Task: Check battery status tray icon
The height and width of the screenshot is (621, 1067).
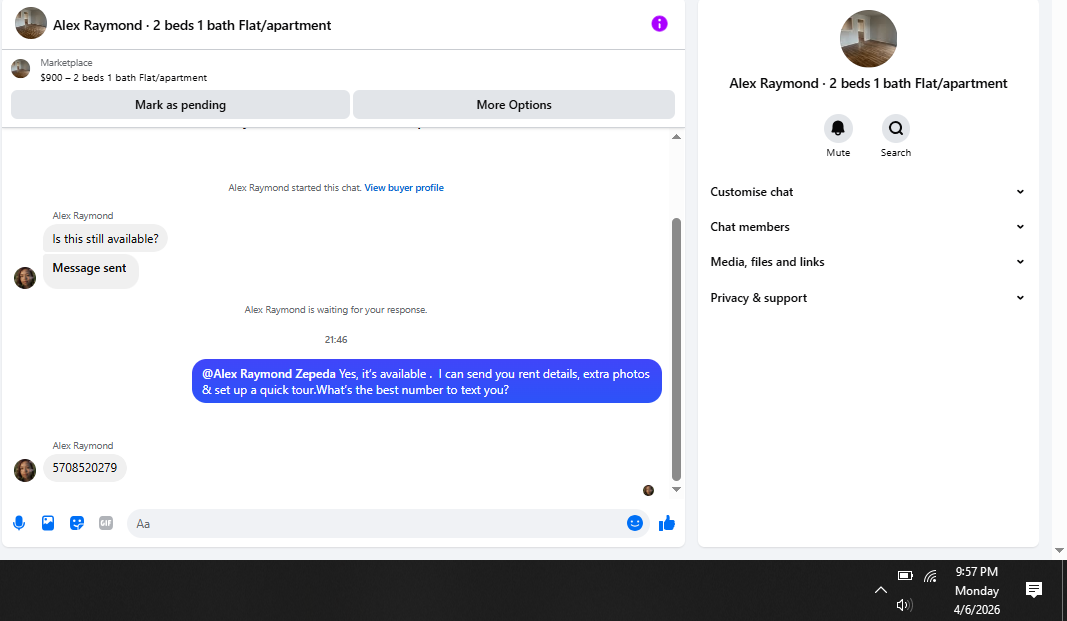Action: (904, 575)
